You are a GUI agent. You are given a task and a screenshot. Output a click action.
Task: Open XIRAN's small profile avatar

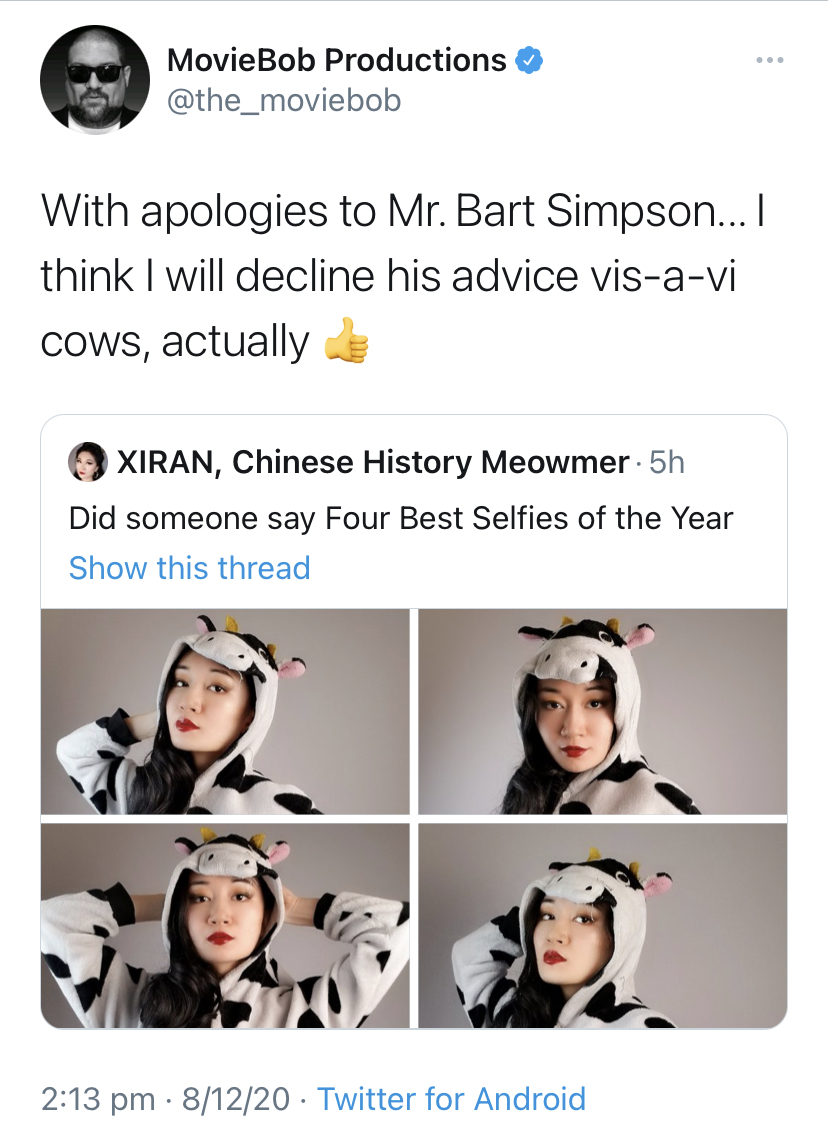click(x=88, y=462)
